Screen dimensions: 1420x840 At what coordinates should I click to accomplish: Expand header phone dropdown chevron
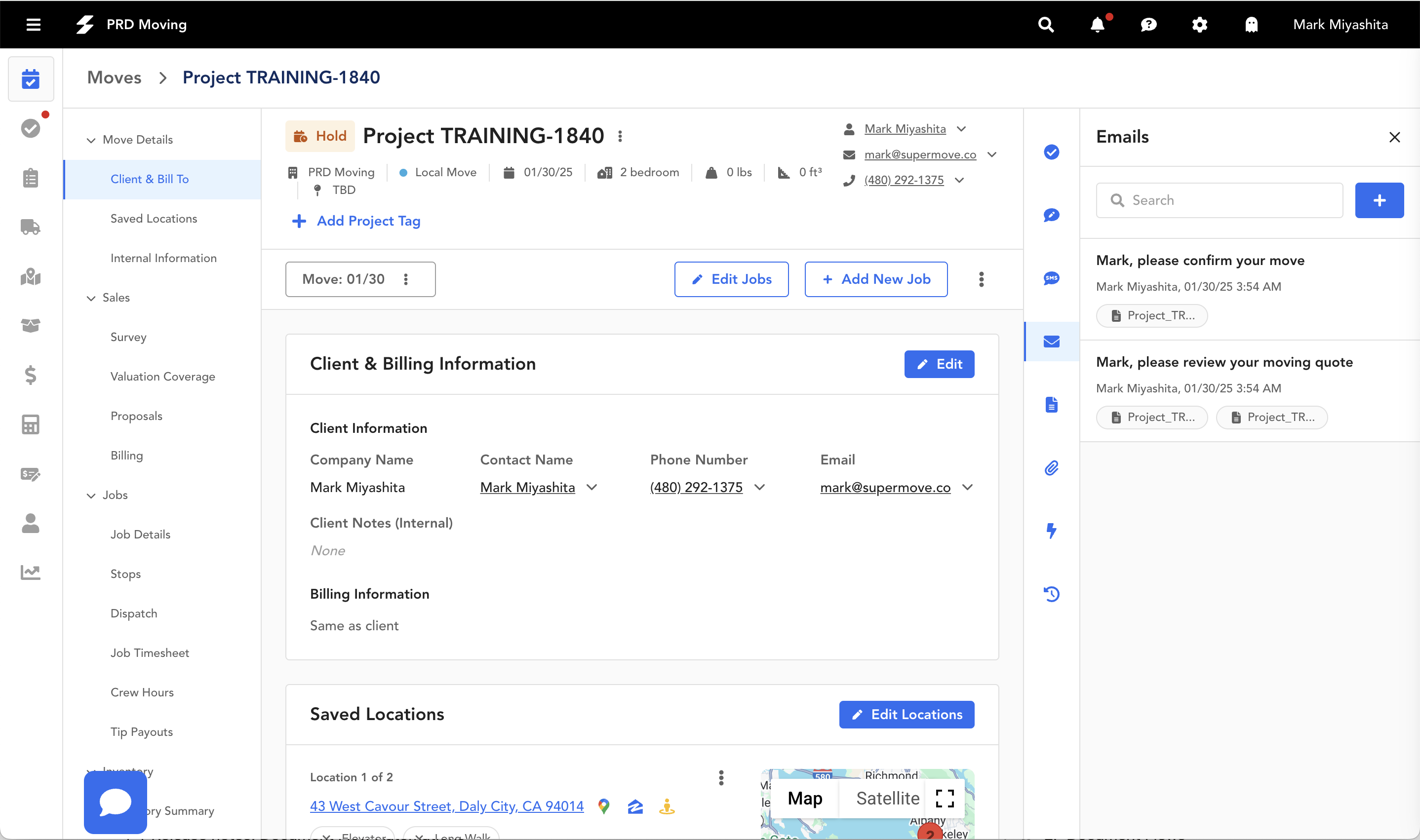point(959,180)
